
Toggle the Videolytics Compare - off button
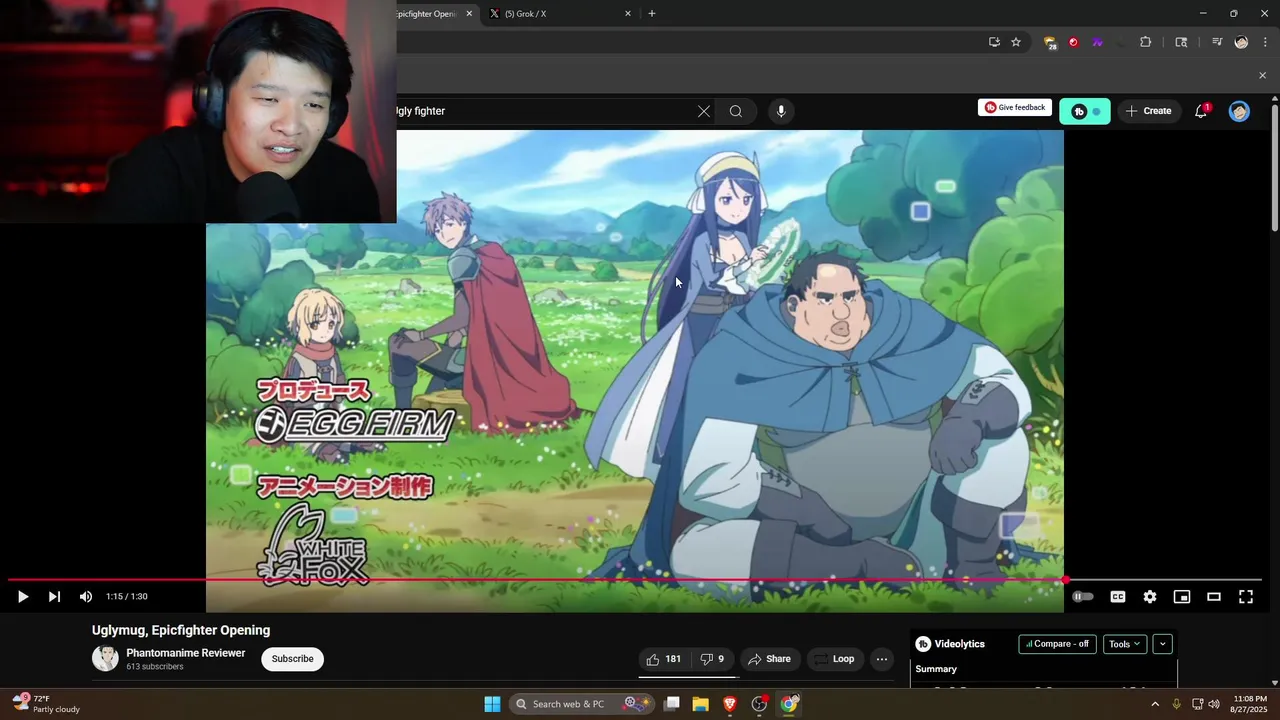point(1057,644)
